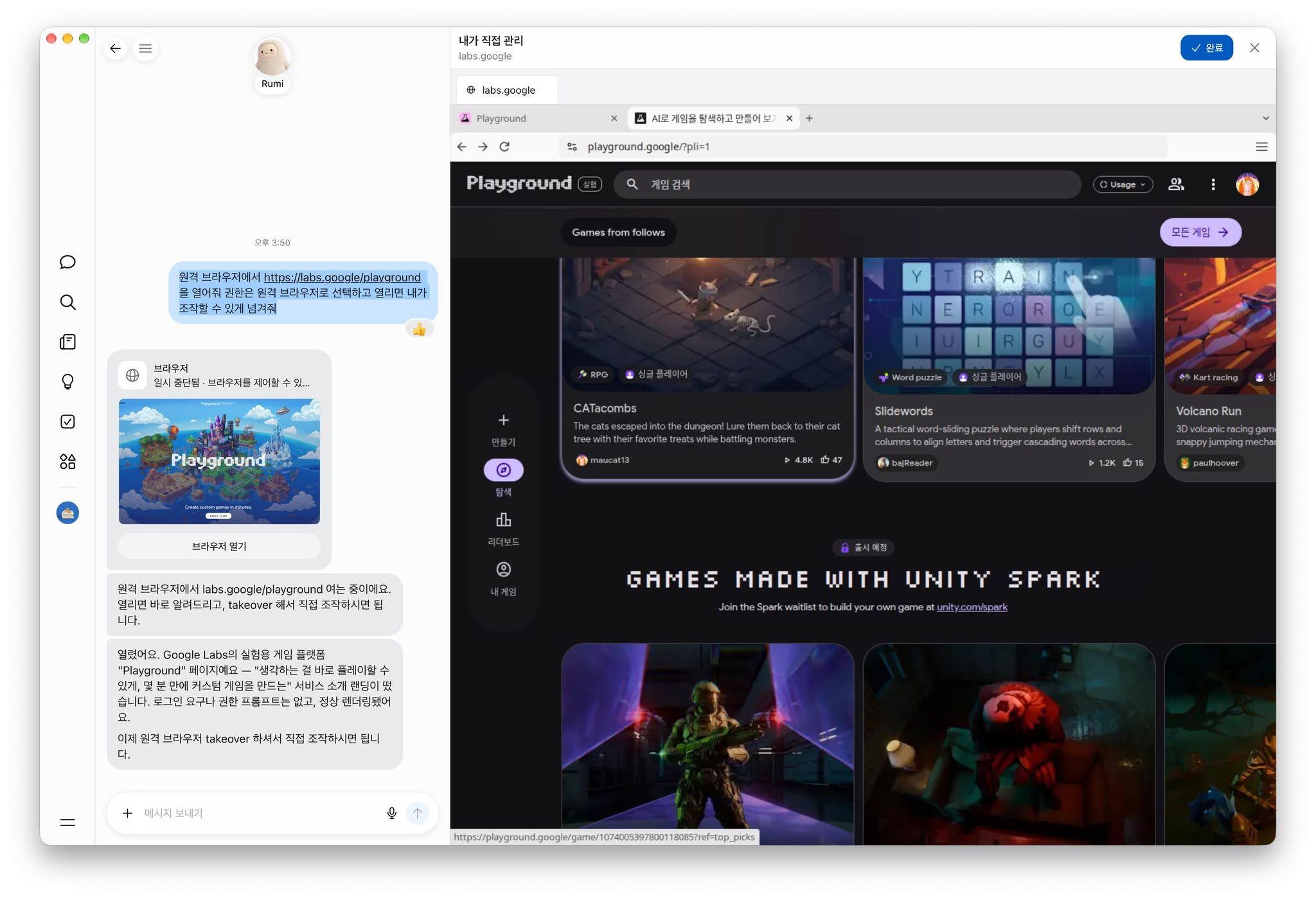Start voice input with microphone icon
Viewport: 1316px width, 898px height.
tap(391, 813)
